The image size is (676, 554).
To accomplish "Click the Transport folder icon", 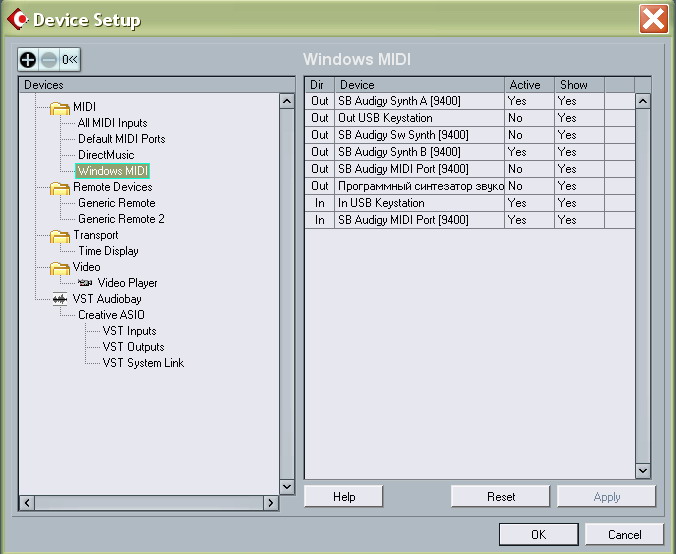I will (60, 236).
